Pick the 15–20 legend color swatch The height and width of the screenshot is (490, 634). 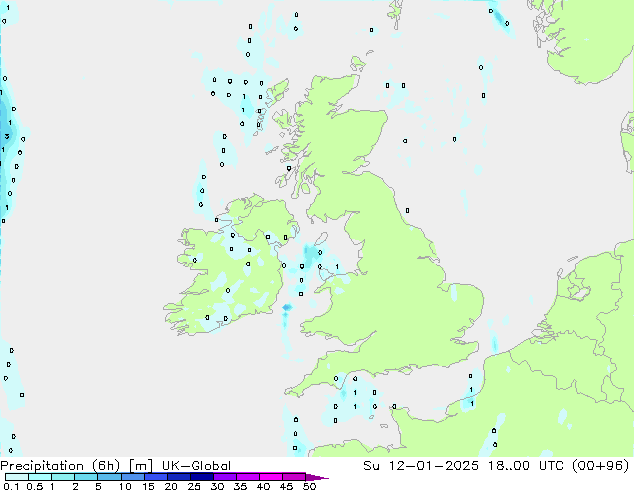pyautogui.click(x=155, y=477)
